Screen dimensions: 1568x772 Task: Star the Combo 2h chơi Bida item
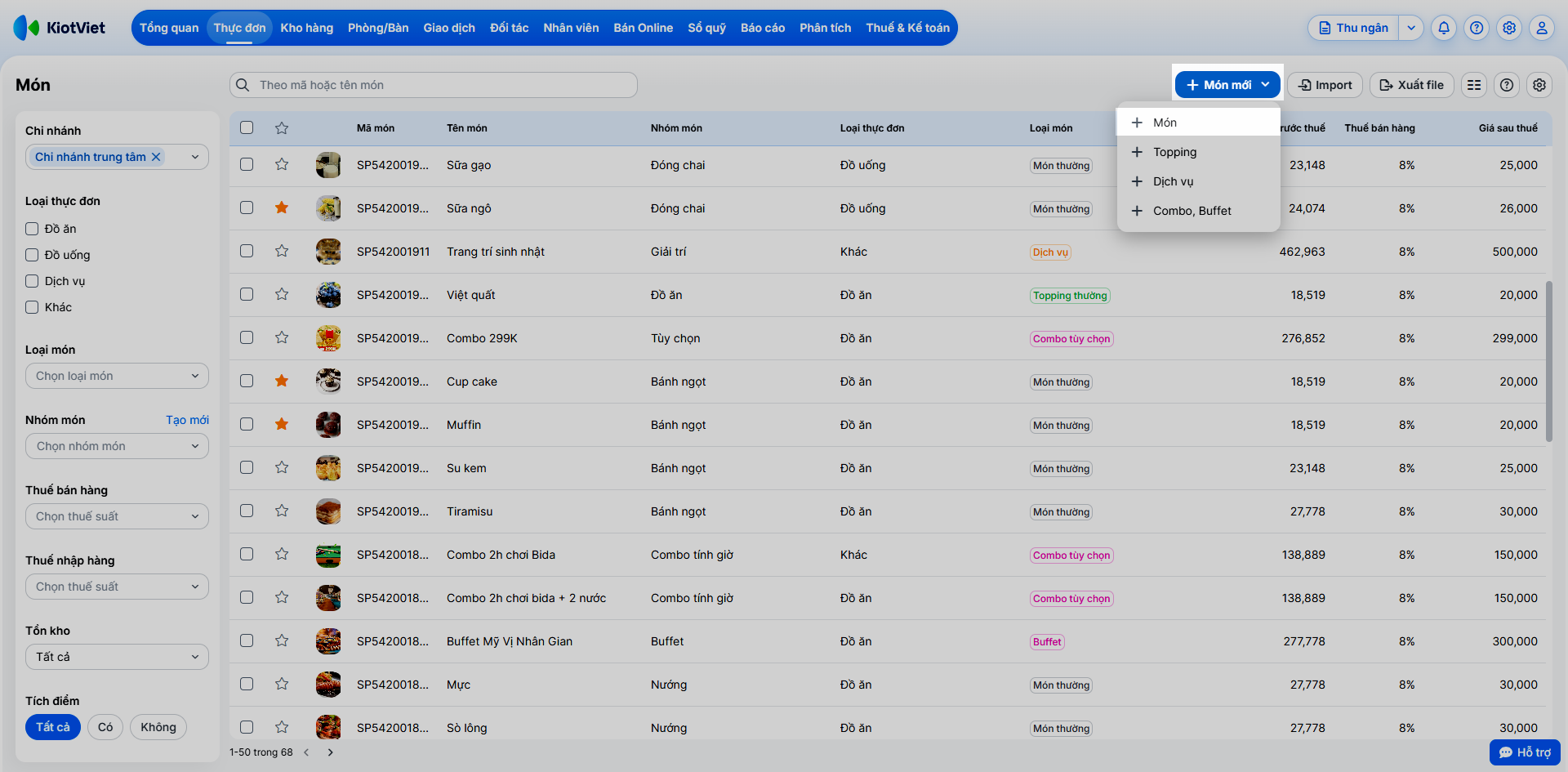pos(282,554)
